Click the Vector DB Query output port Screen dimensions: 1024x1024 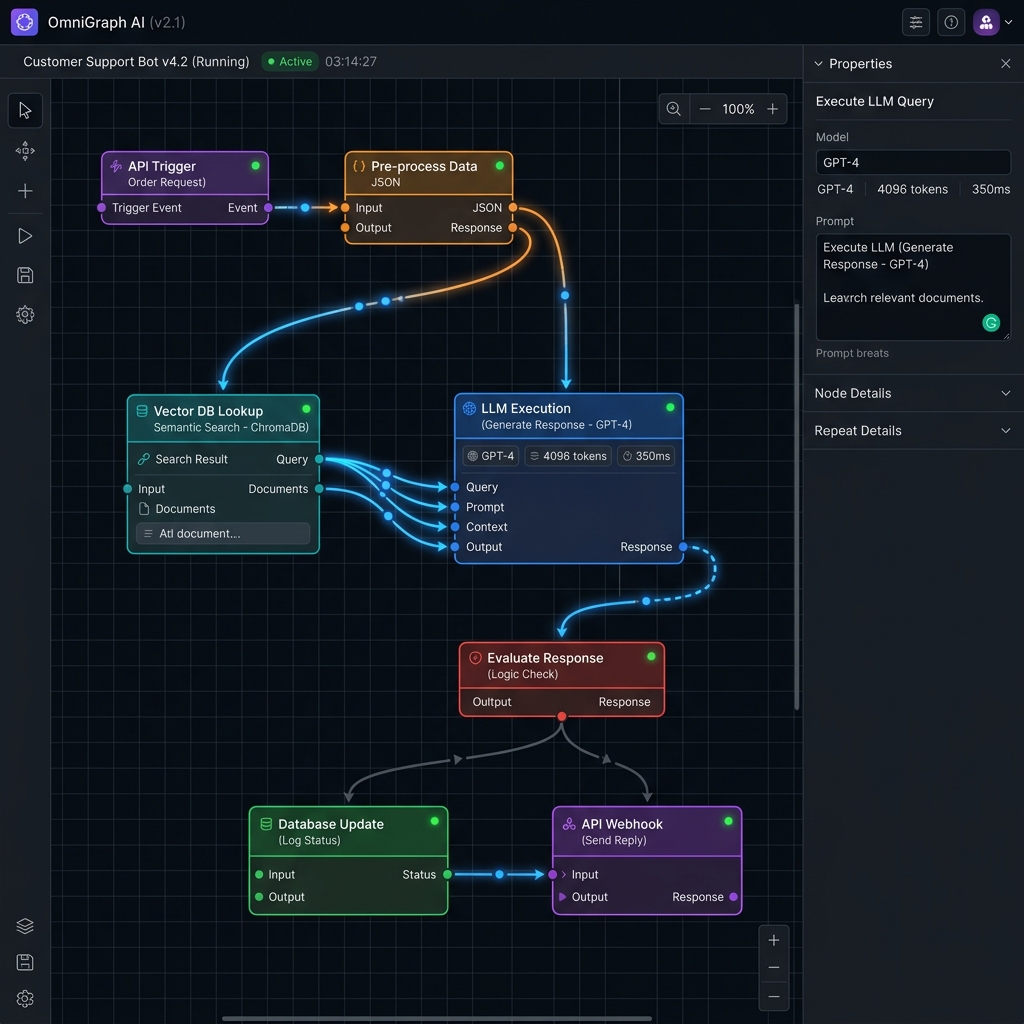pyautogui.click(x=319, y=459)
